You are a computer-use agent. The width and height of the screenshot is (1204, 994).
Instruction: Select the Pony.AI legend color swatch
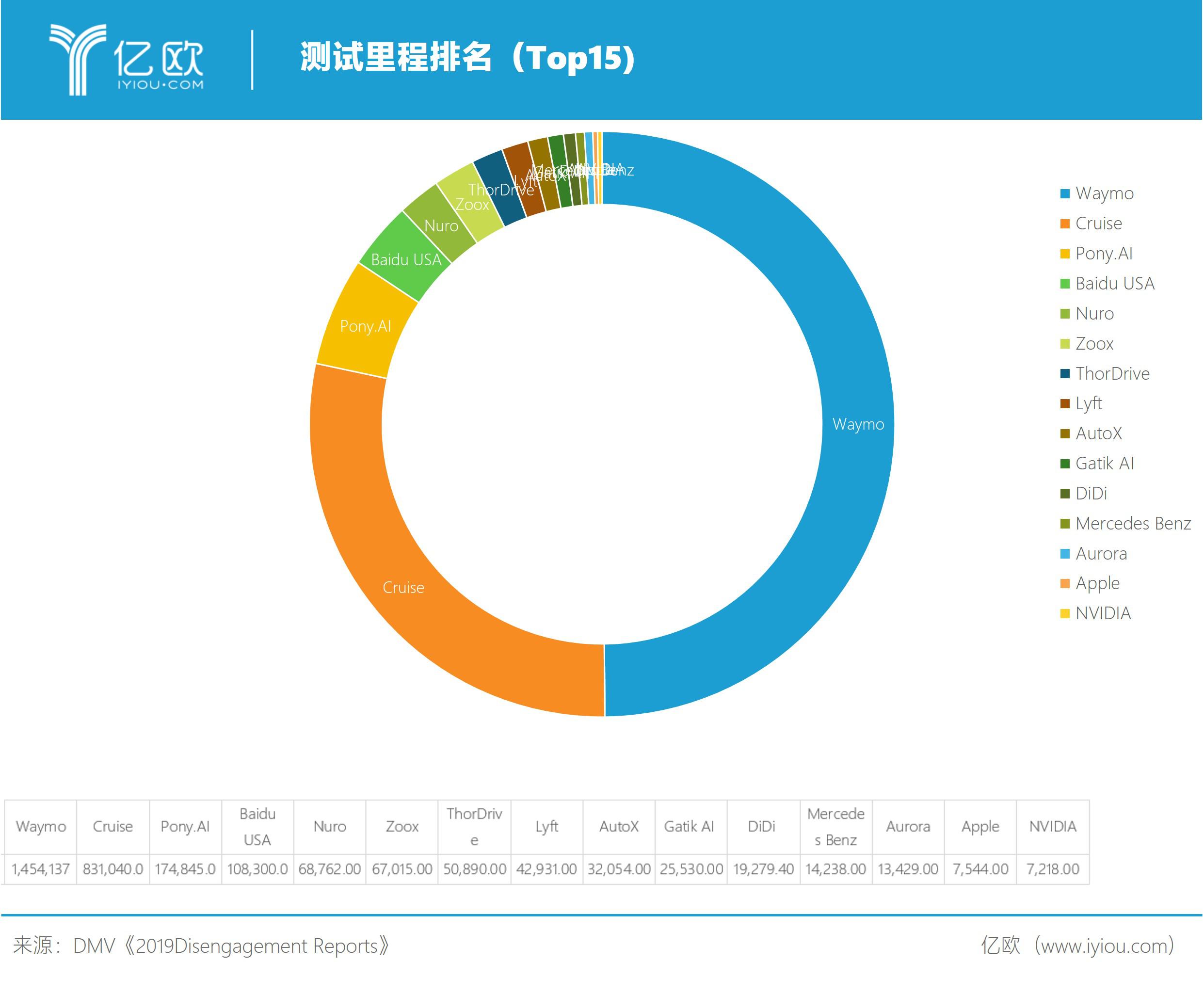1065,254
